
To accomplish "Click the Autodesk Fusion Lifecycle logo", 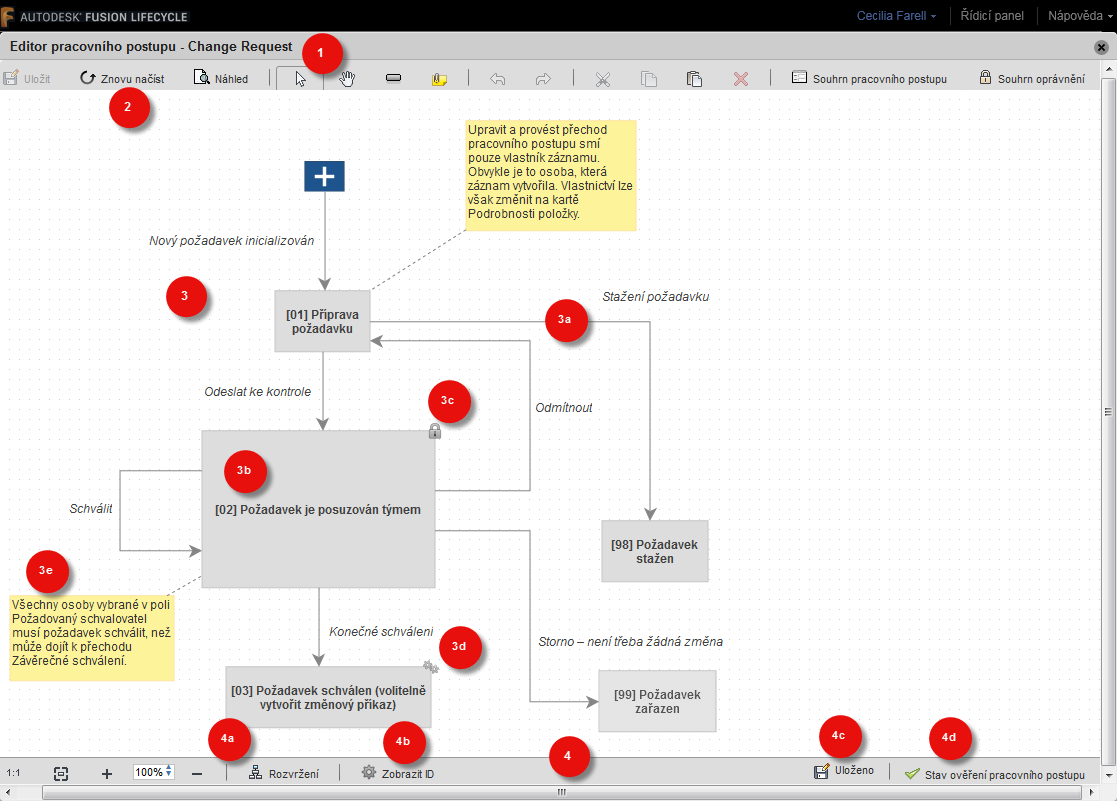I will [95, 16].
